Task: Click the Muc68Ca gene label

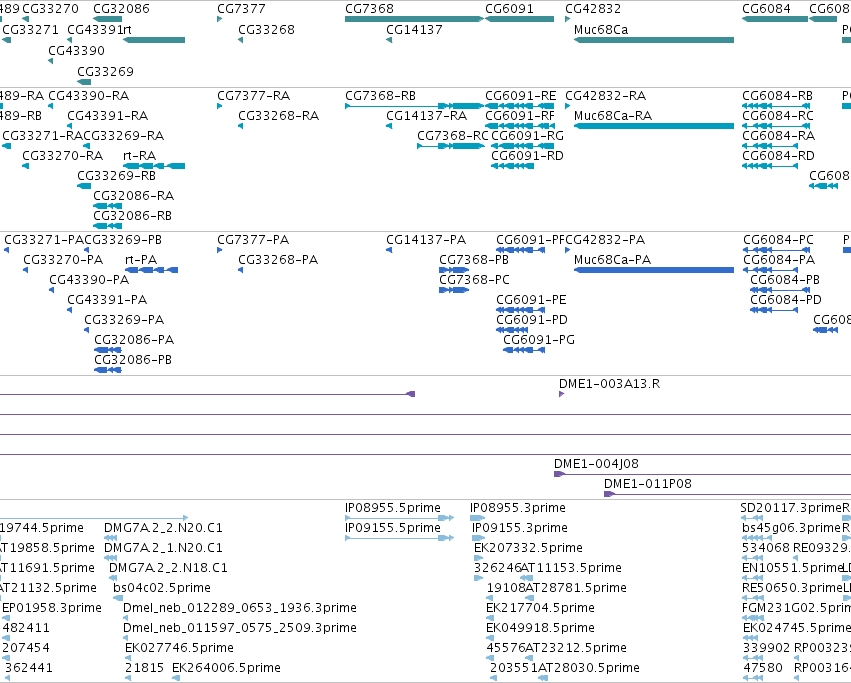Action: pyautogui.click(x=601, y=29)
